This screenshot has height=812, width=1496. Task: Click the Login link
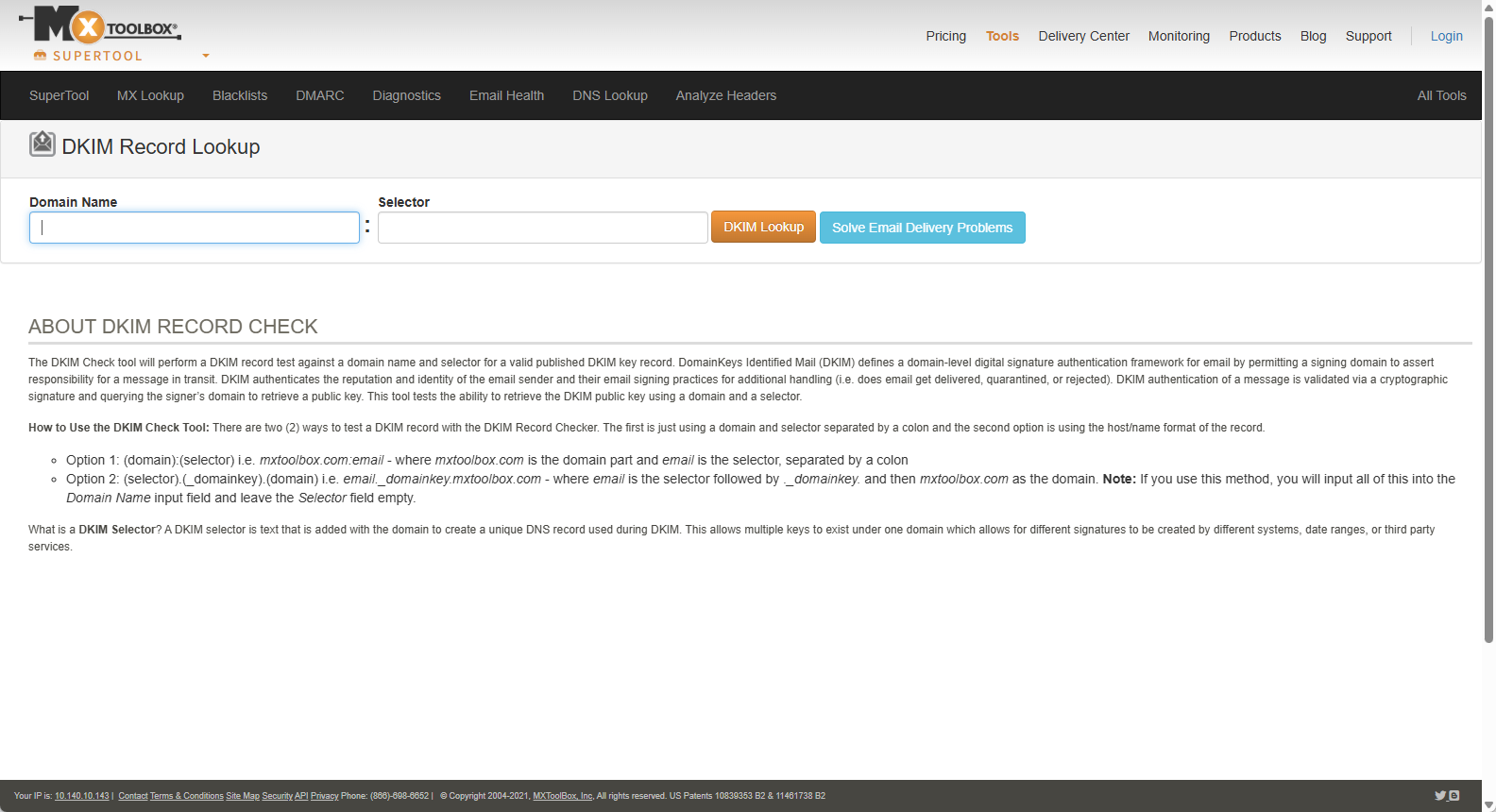[1446, 36]
